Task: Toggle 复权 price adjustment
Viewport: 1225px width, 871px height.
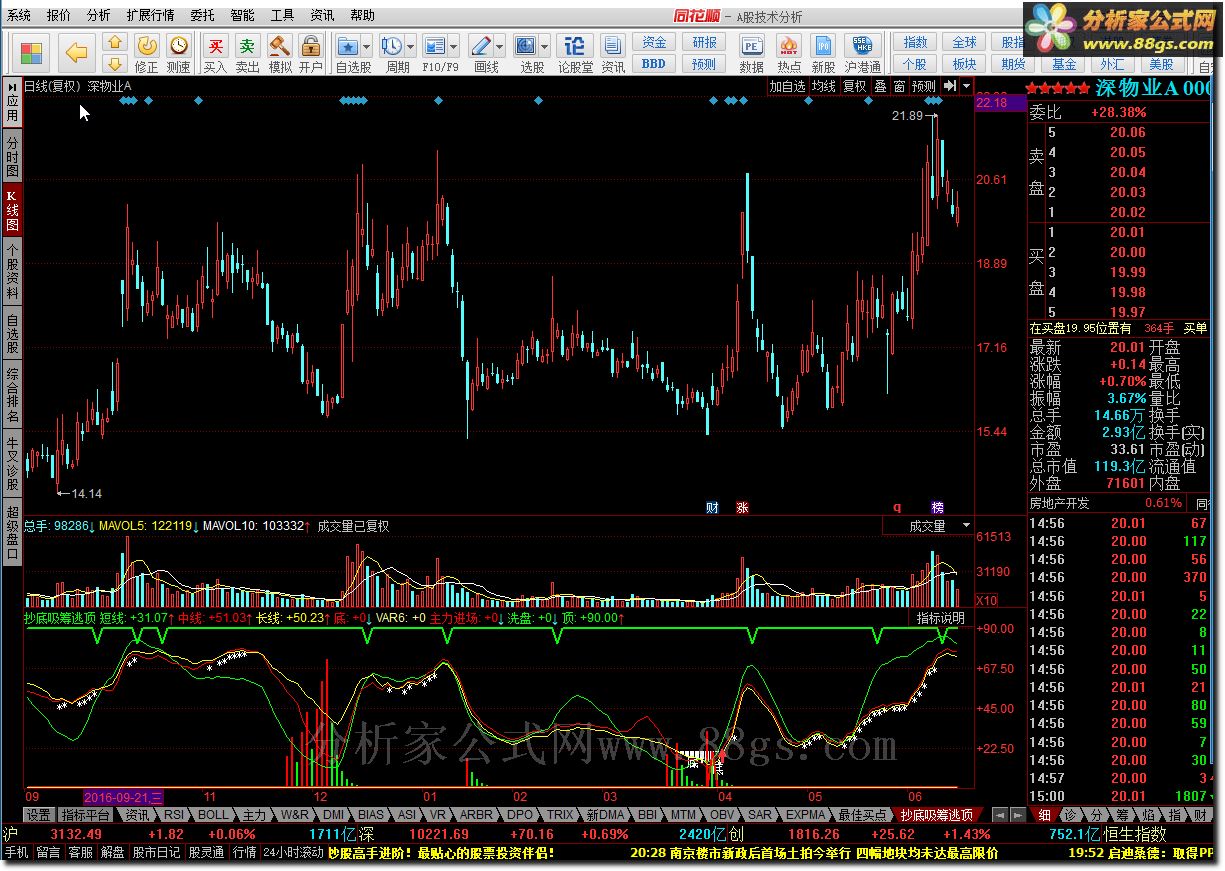Action: pyautogui.click(x=855, y=86)
